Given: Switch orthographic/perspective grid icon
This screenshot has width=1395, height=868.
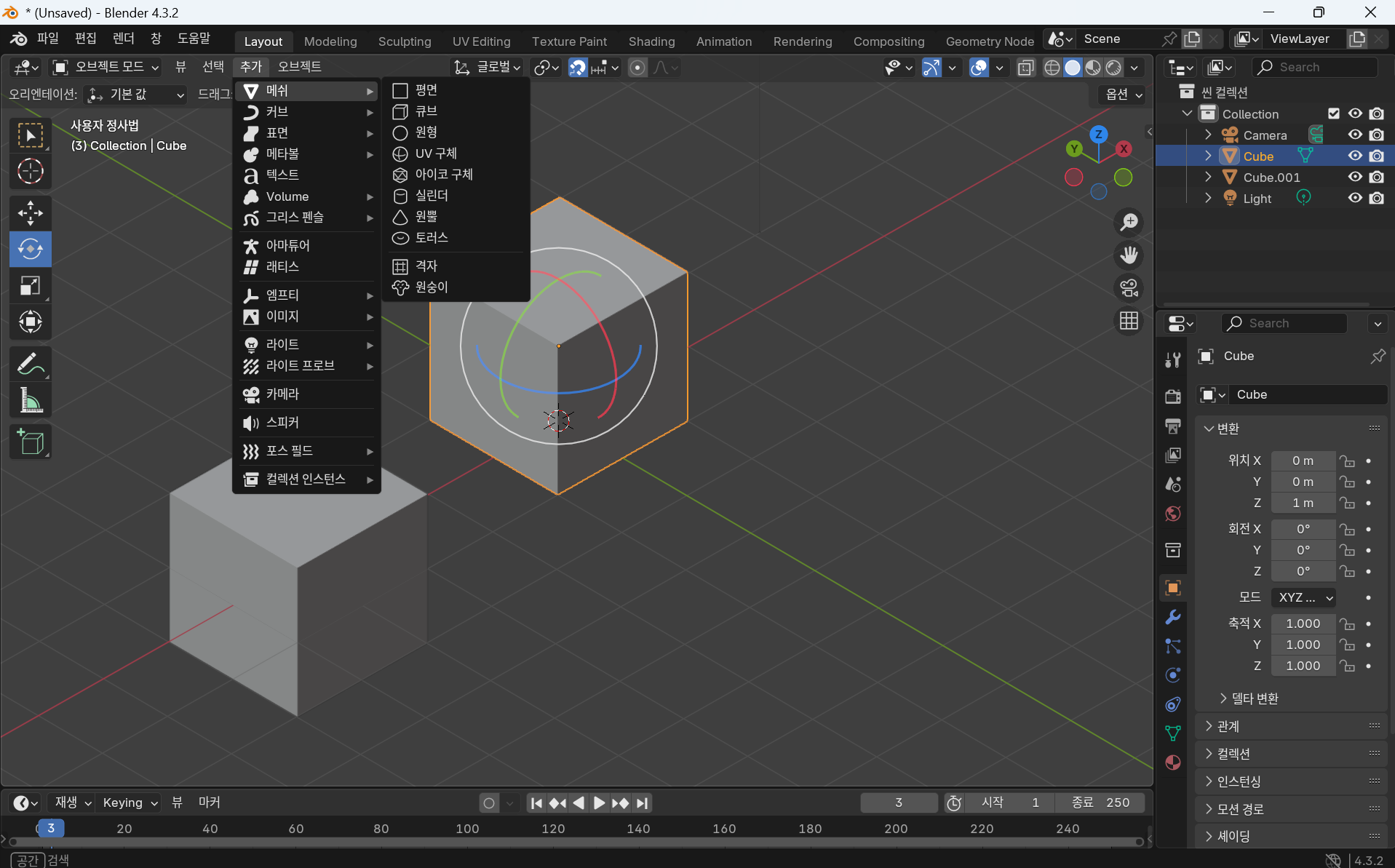Looking at the screenshot, I should 1129,321.
